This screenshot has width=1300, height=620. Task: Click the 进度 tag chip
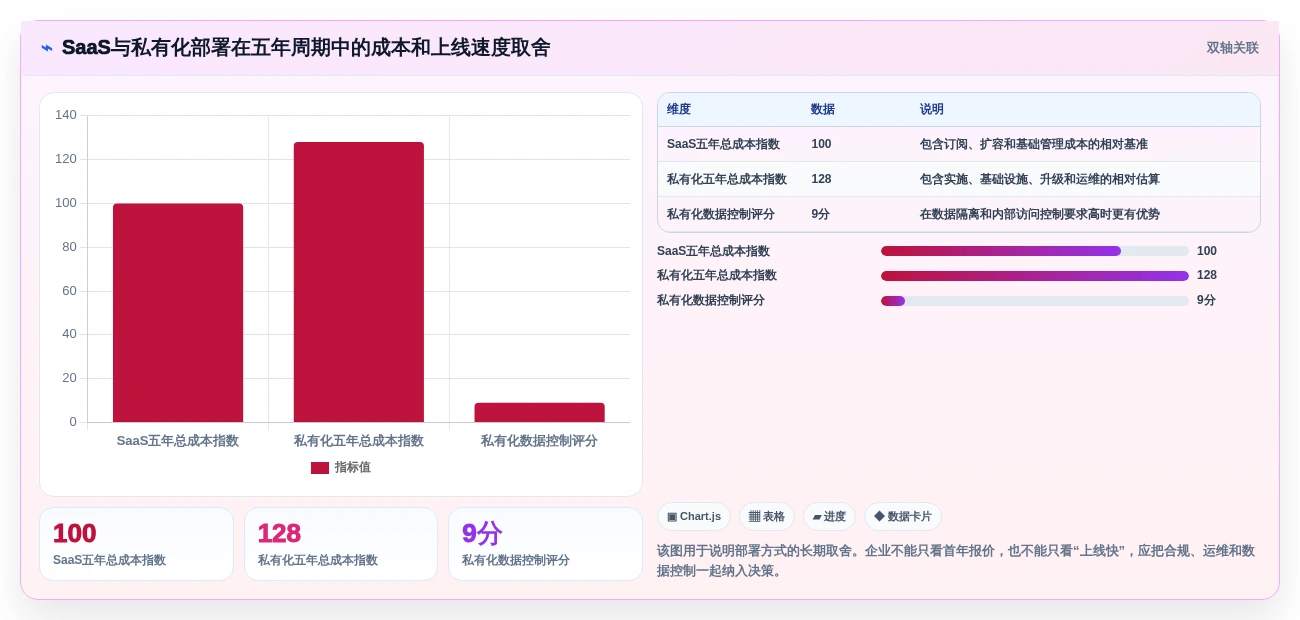pyautogui.click(x=829, y=517)
